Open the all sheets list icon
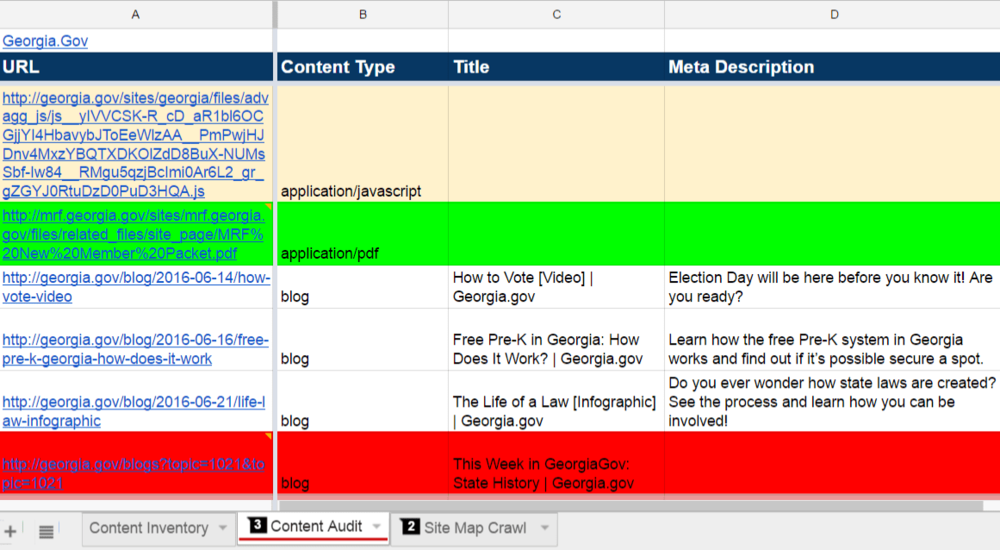The width and height of the screenshot is (1000, 550). tap(46, 531)
